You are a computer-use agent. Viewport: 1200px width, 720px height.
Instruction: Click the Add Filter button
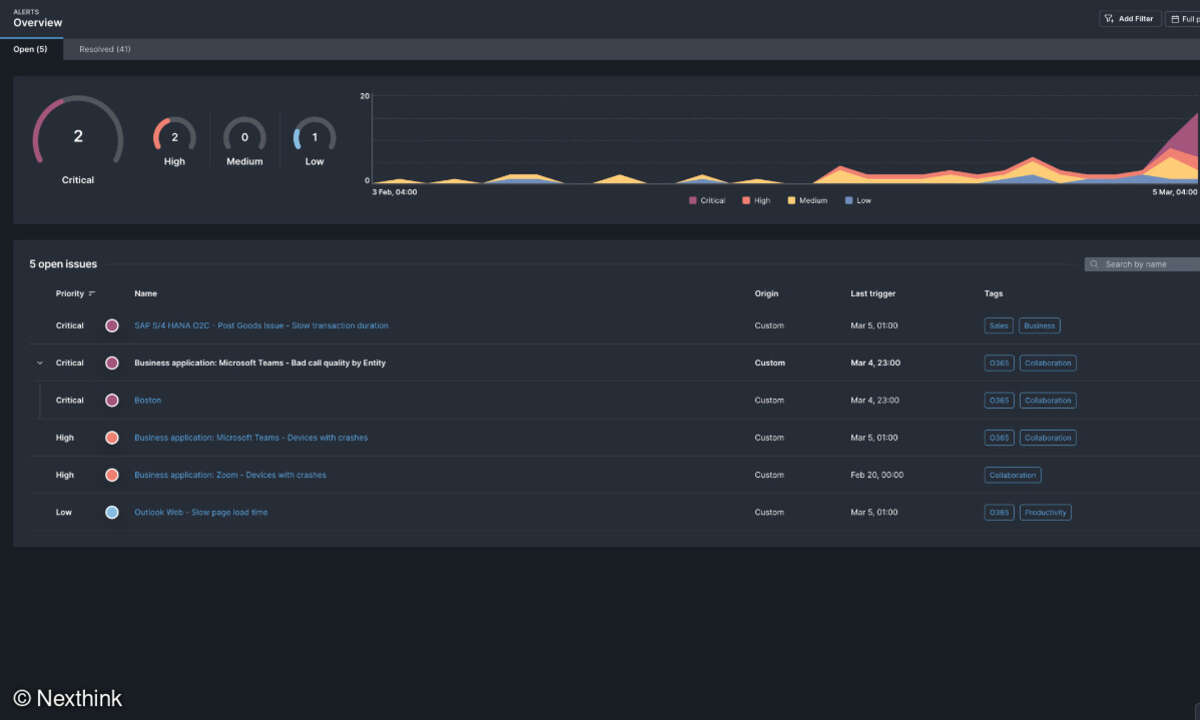[x=1129, y=19]
